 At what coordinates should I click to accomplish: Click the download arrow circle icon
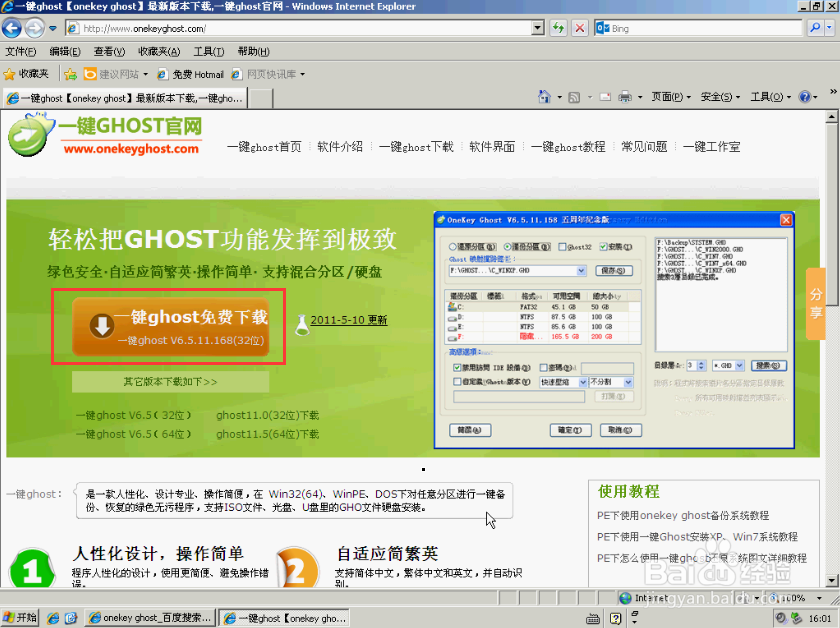click(101, 325)
